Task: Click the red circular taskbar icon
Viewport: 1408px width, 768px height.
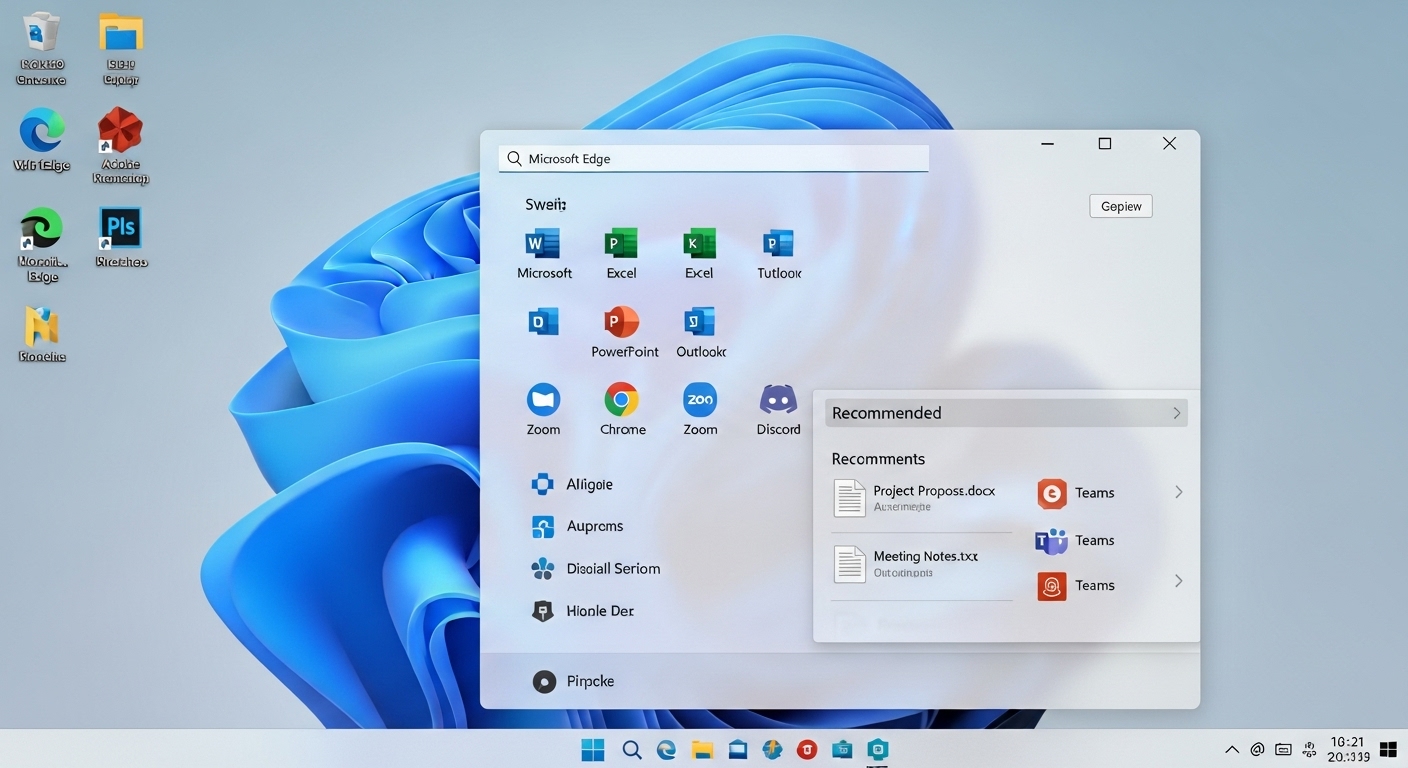Action: [807, 749]
